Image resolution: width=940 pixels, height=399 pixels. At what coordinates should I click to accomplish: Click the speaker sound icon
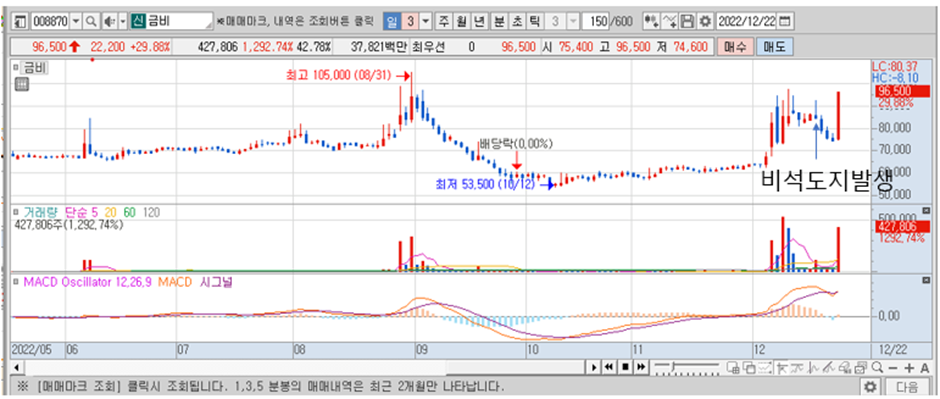click(109, 22)
